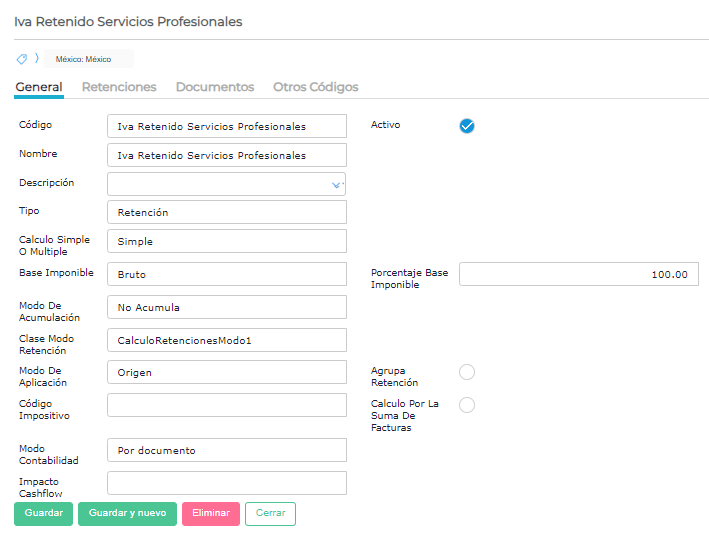Go to the Otros Códigos tab
Viewport: 709px width, 537px height.
316,87
